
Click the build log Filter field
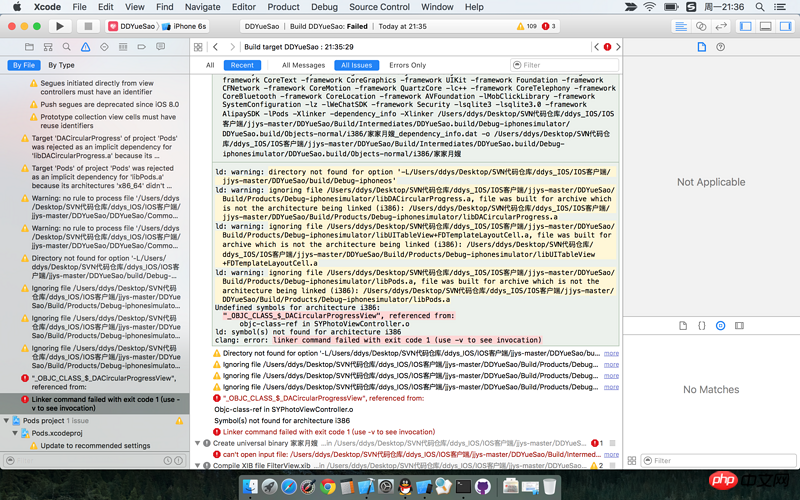[565, 65]
